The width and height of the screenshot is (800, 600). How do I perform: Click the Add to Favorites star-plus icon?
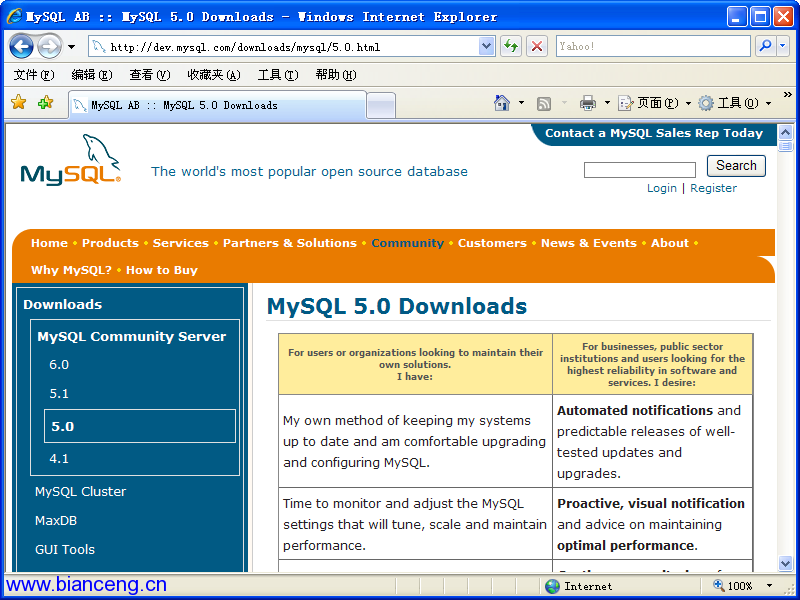pos(45,103)
